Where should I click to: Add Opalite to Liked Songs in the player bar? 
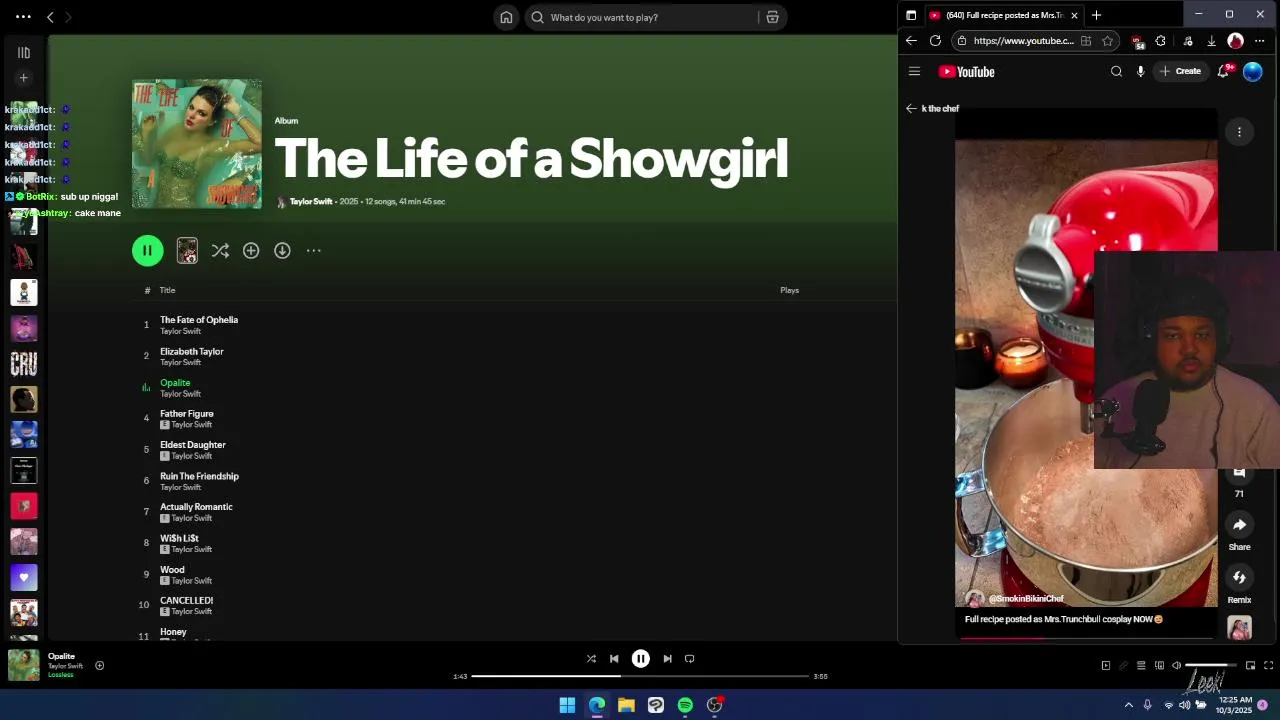pyautogui.click(x=99, y=666)
